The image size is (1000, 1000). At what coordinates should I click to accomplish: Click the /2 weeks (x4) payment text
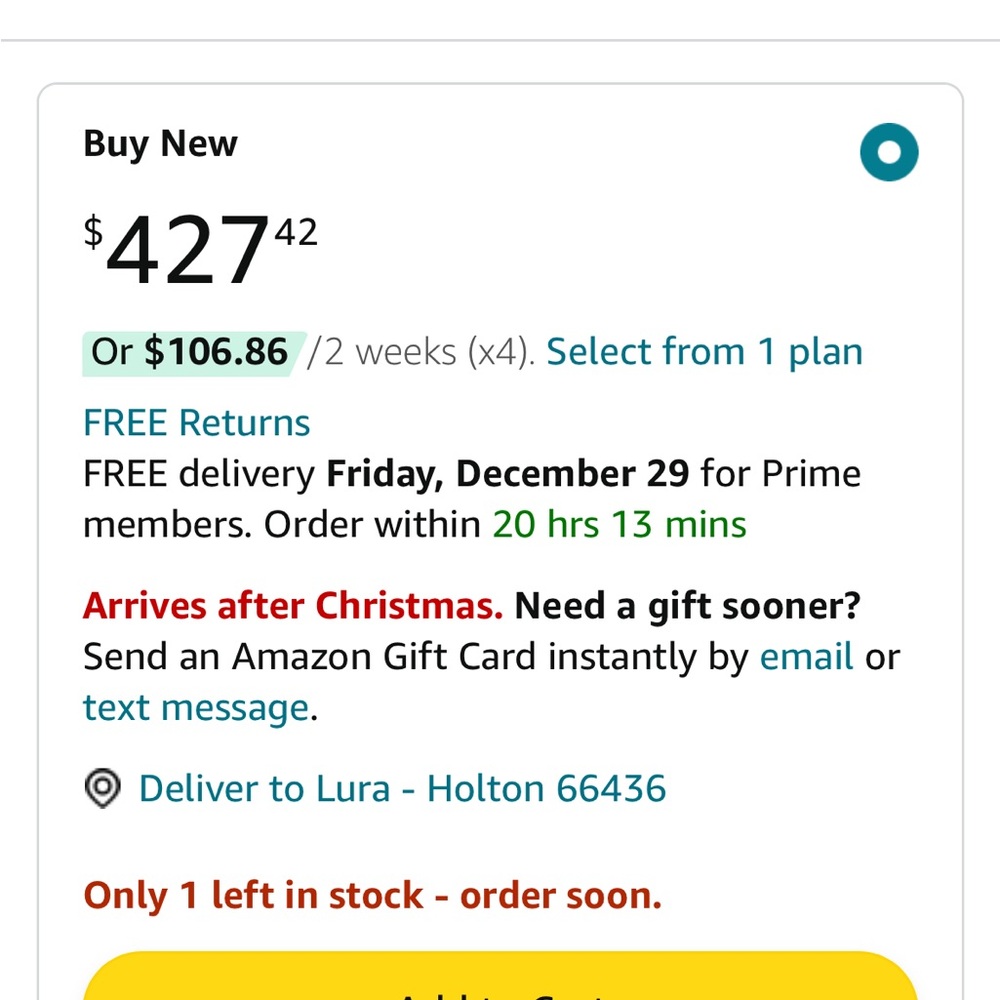pyautogui.click(x=421, y=352)
